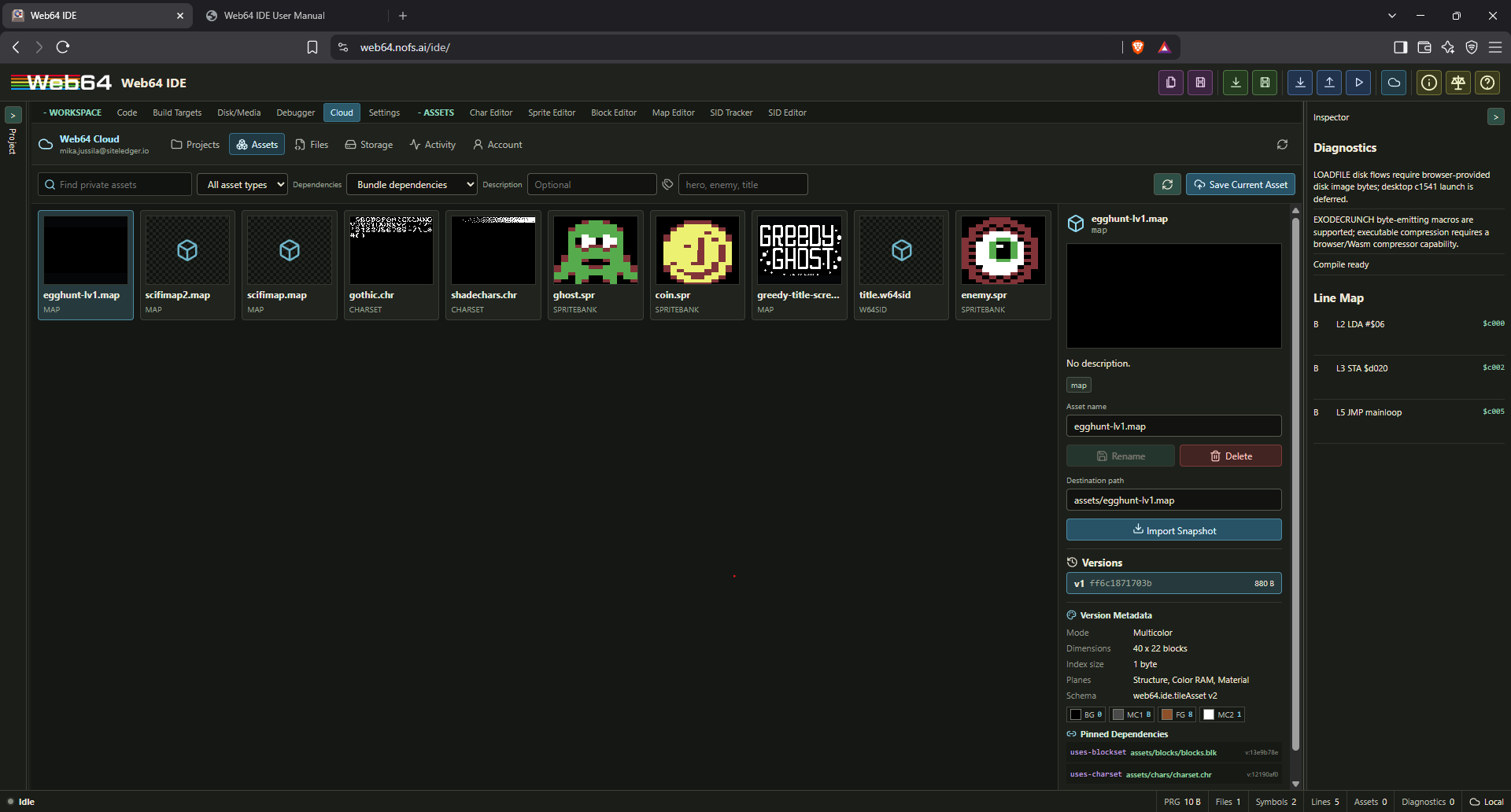The height and width of the screenshot is (812, 1511).
Task: Open the browser sidebar panel icon
Action: [1400, 47]
